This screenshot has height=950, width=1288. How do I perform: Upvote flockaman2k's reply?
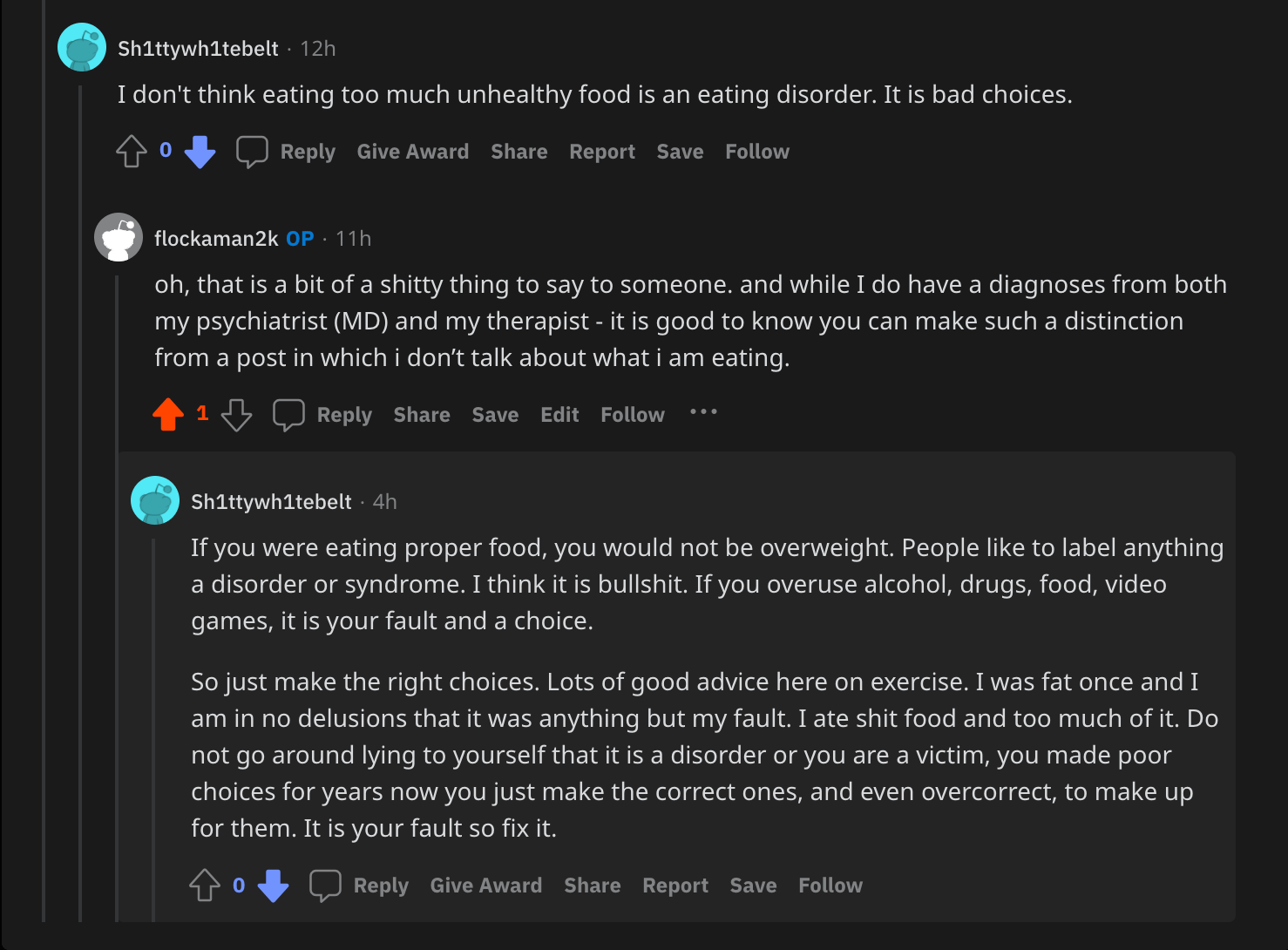tap(169, 415)
